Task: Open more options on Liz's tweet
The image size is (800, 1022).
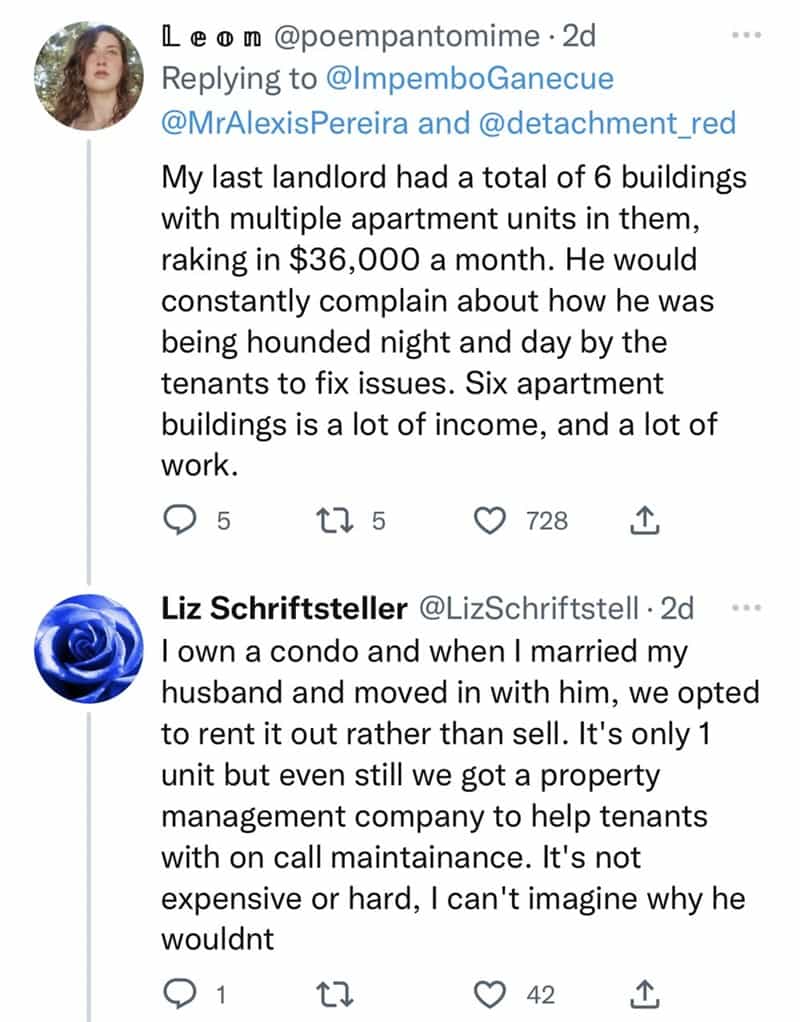Action: point(747,607)
